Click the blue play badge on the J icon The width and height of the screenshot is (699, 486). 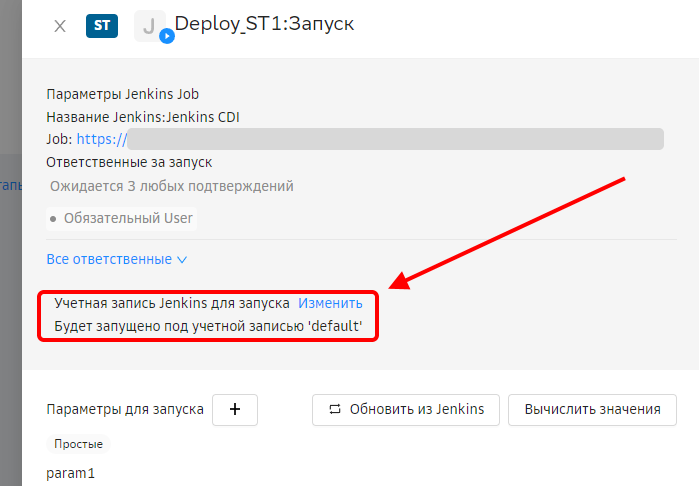coord(167,36)
